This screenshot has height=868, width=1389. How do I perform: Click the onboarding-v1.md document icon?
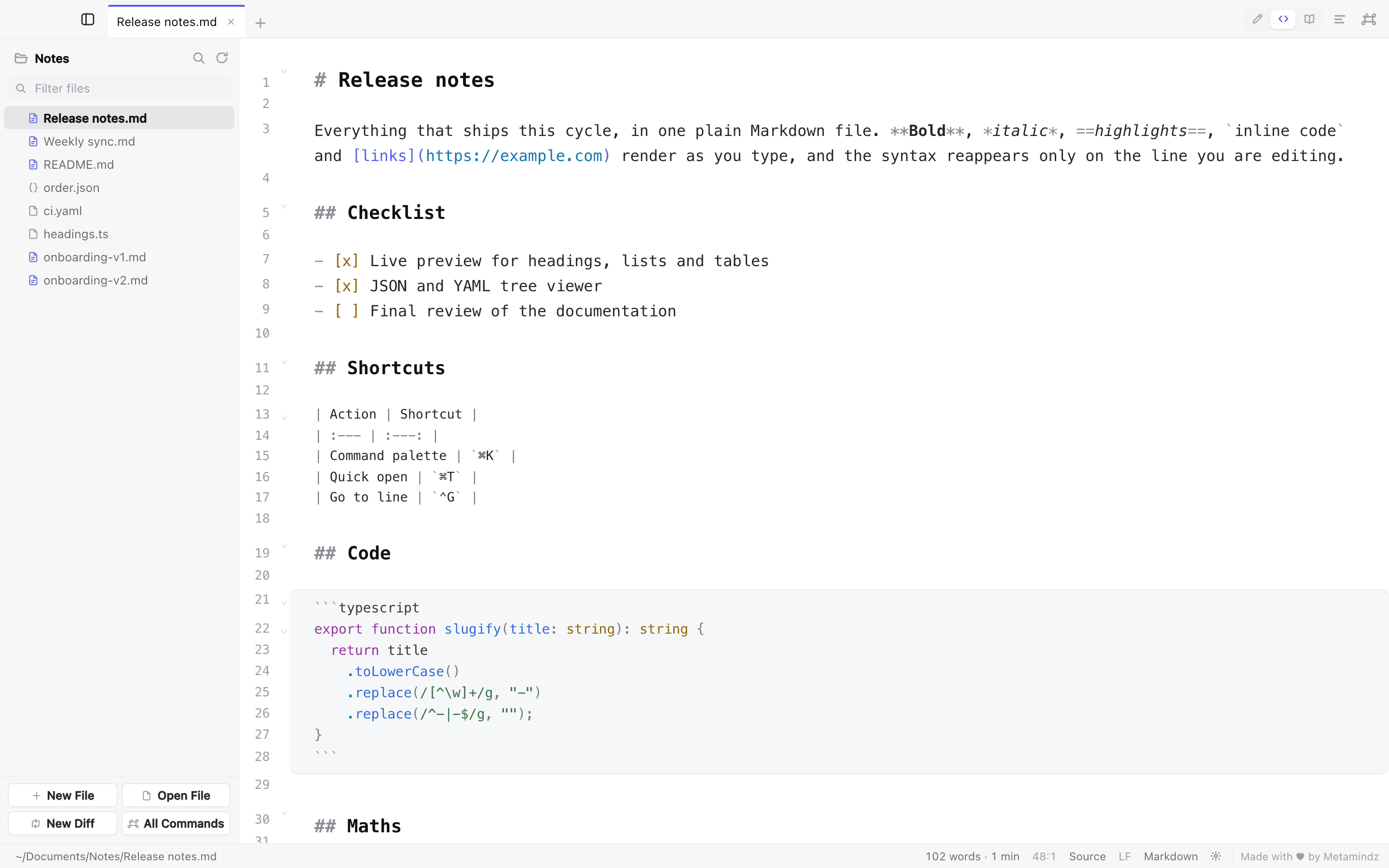tap(33, 257)
